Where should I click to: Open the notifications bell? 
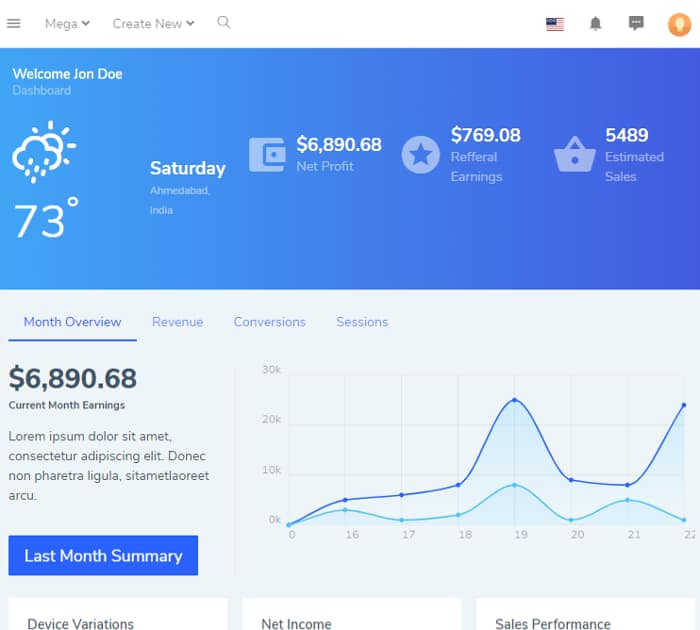(595, 24)
